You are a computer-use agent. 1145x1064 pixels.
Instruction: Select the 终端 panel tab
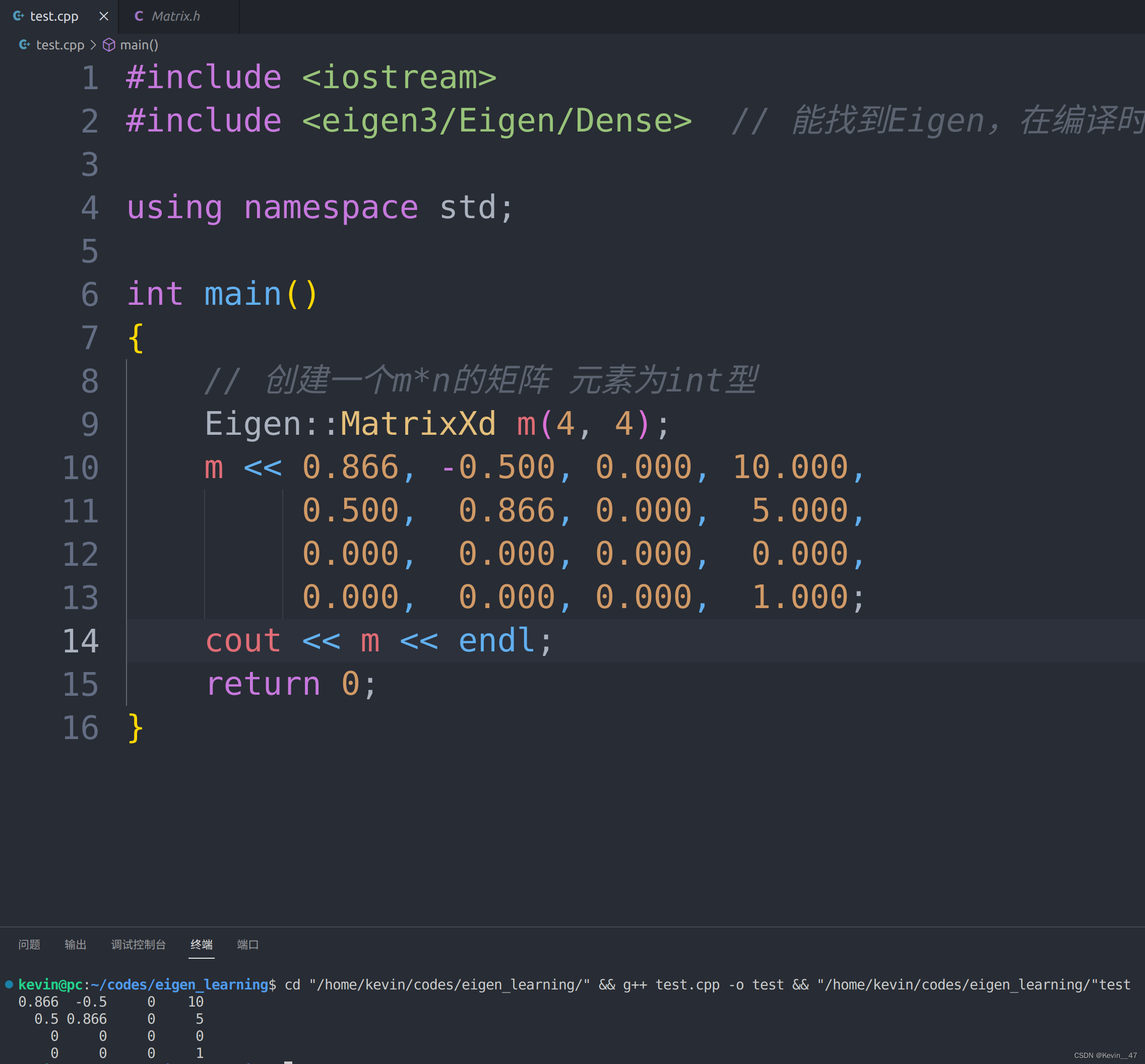201,945
